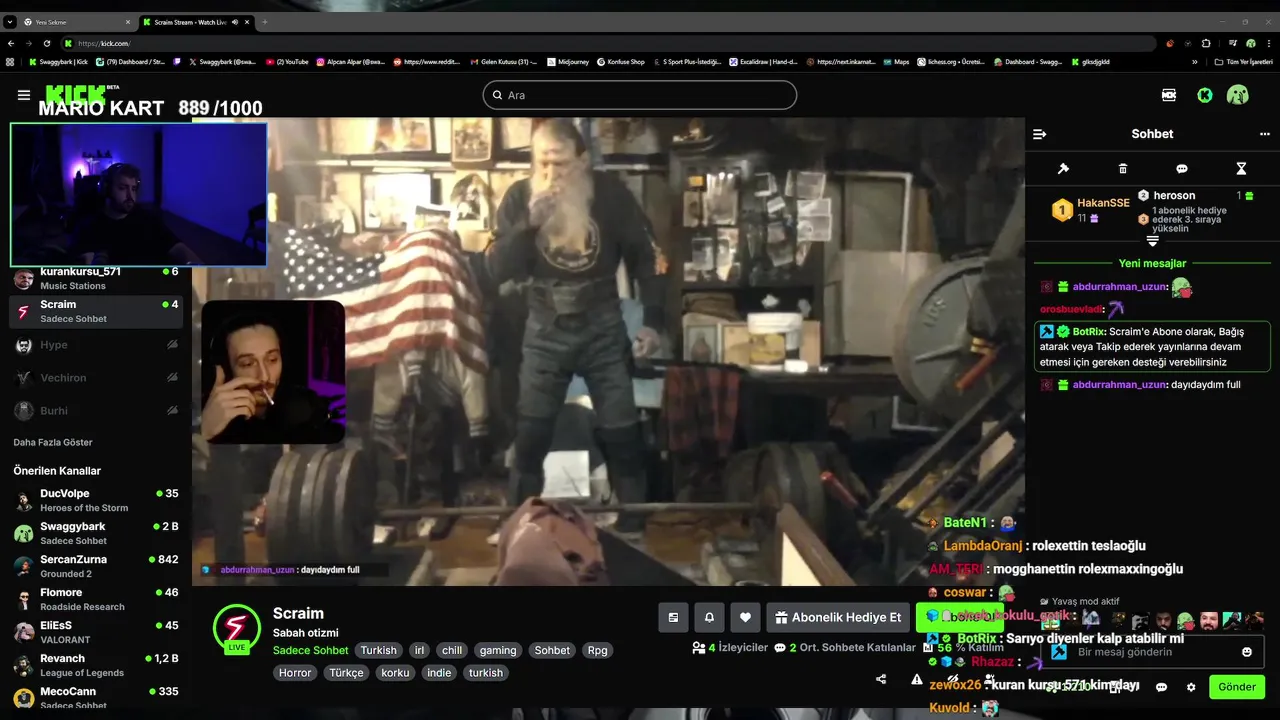
Task: Click the Kick logo
Action: point(76,94)
